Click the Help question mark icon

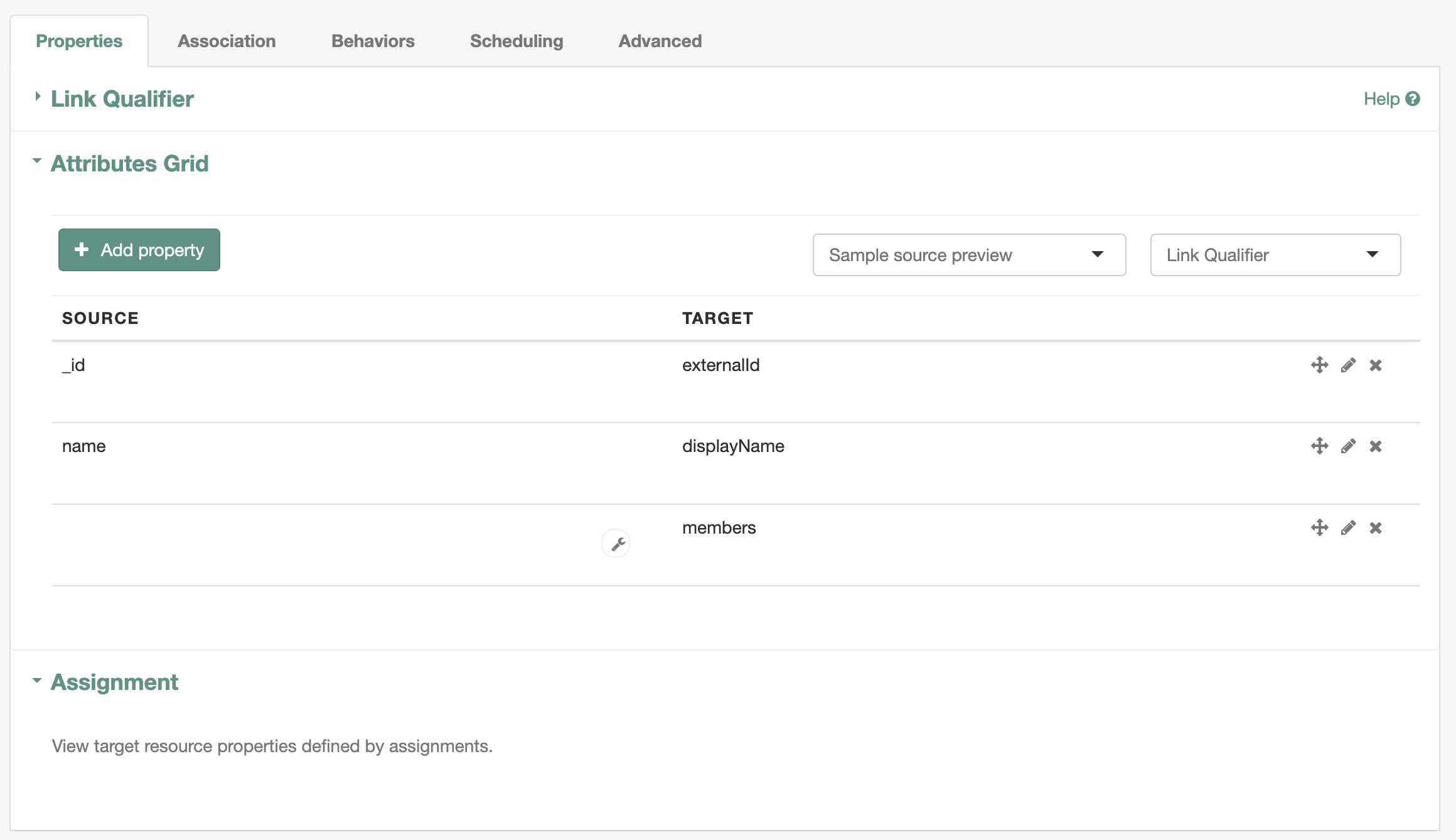[x=1412, y=99]
